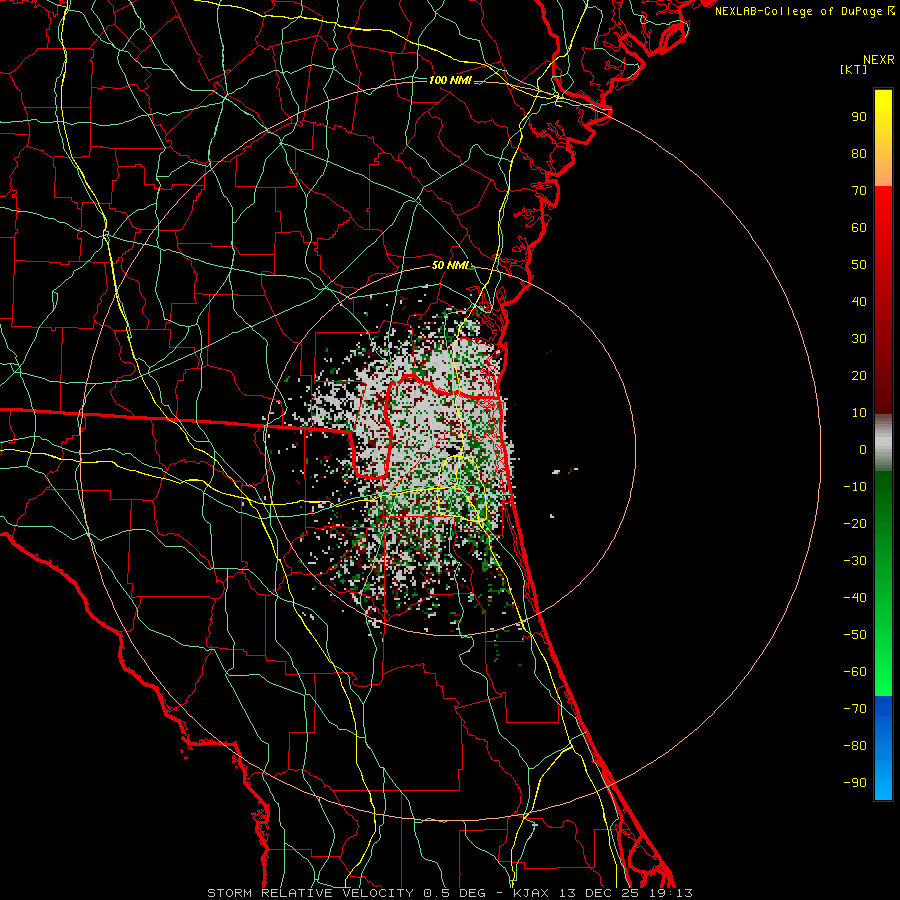Click the 60 value on the color scale
The image size is (900, 900).
859,228
